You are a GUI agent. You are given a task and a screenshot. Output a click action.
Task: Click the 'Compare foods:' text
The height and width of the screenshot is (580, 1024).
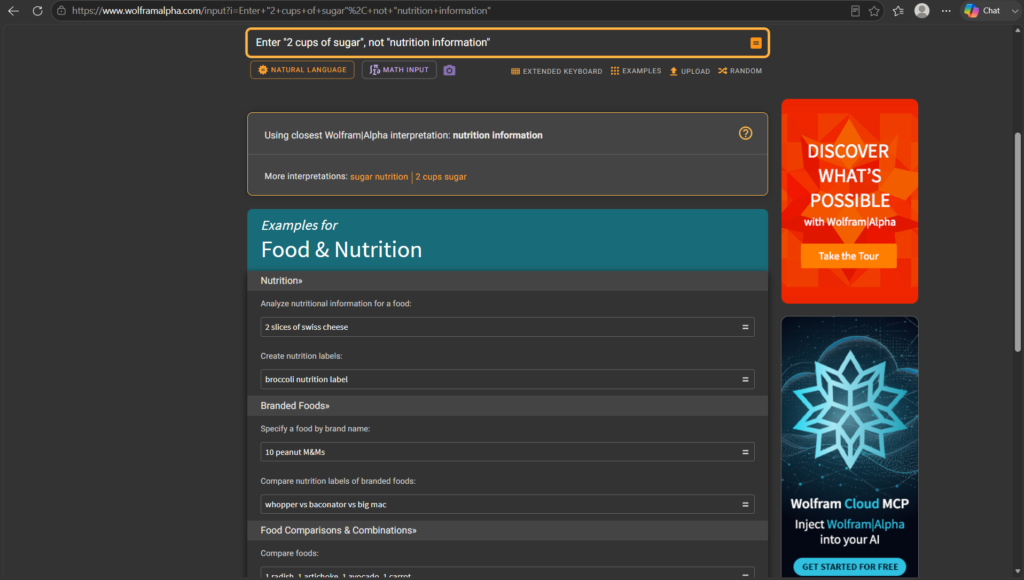coord(289,553)
